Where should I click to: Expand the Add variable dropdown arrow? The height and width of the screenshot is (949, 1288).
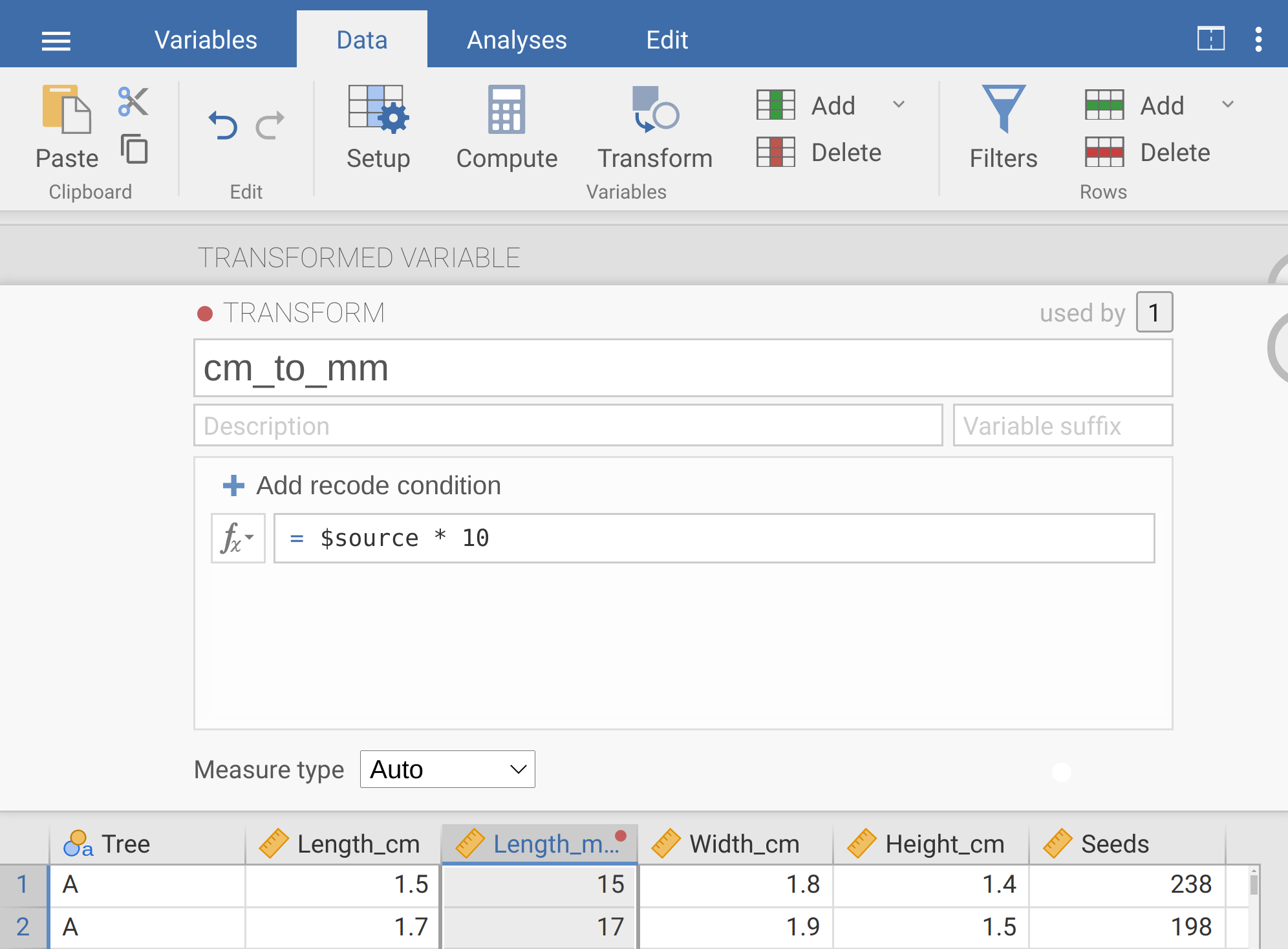(x=899, y=105)
